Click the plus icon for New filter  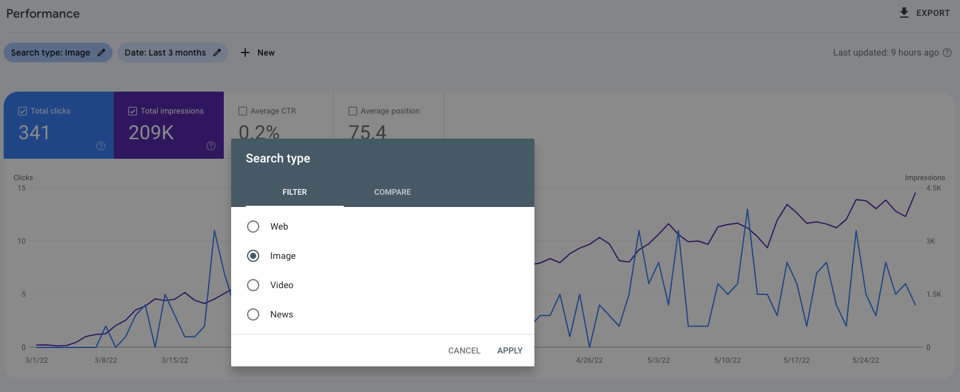(245, 53)
